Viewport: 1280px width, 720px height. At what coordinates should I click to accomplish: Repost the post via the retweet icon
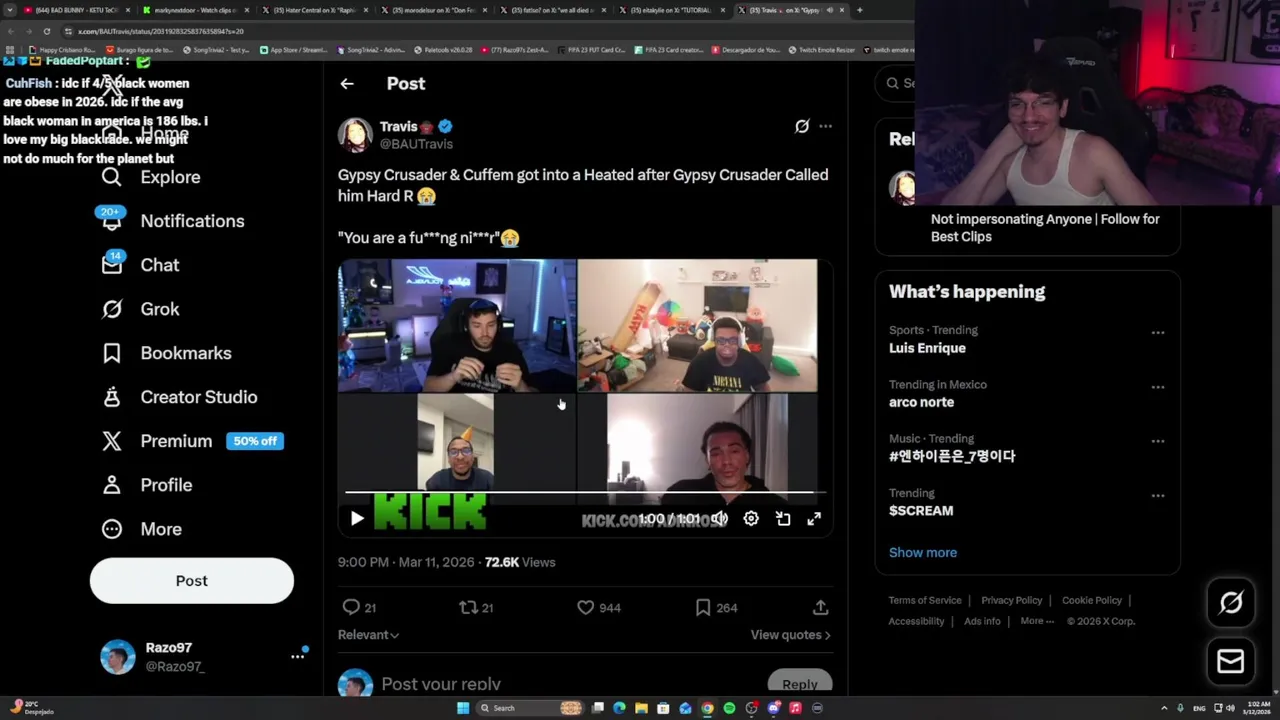pyautogui.click(x=467, y=607)
